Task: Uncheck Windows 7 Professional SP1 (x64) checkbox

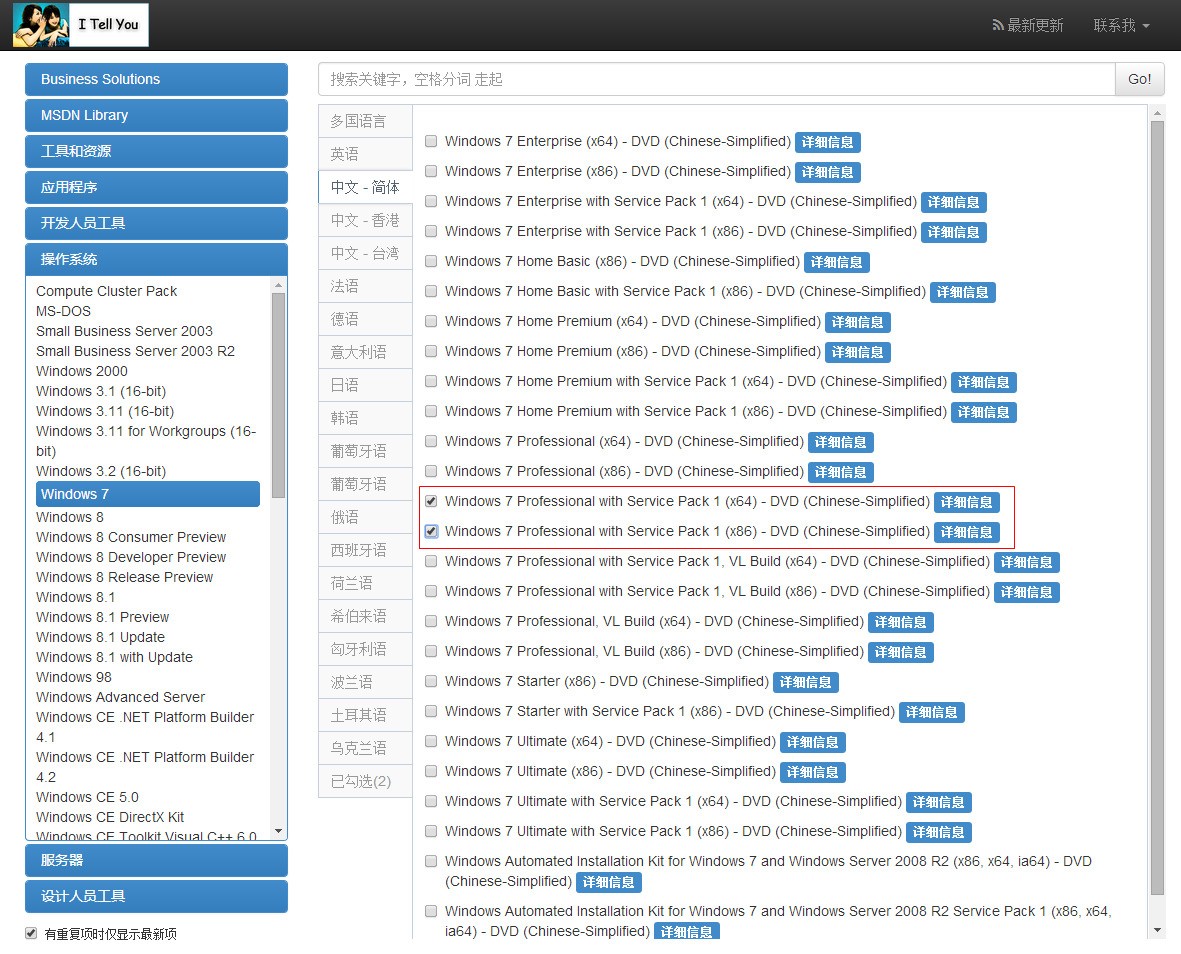Action: coord(431,502)
